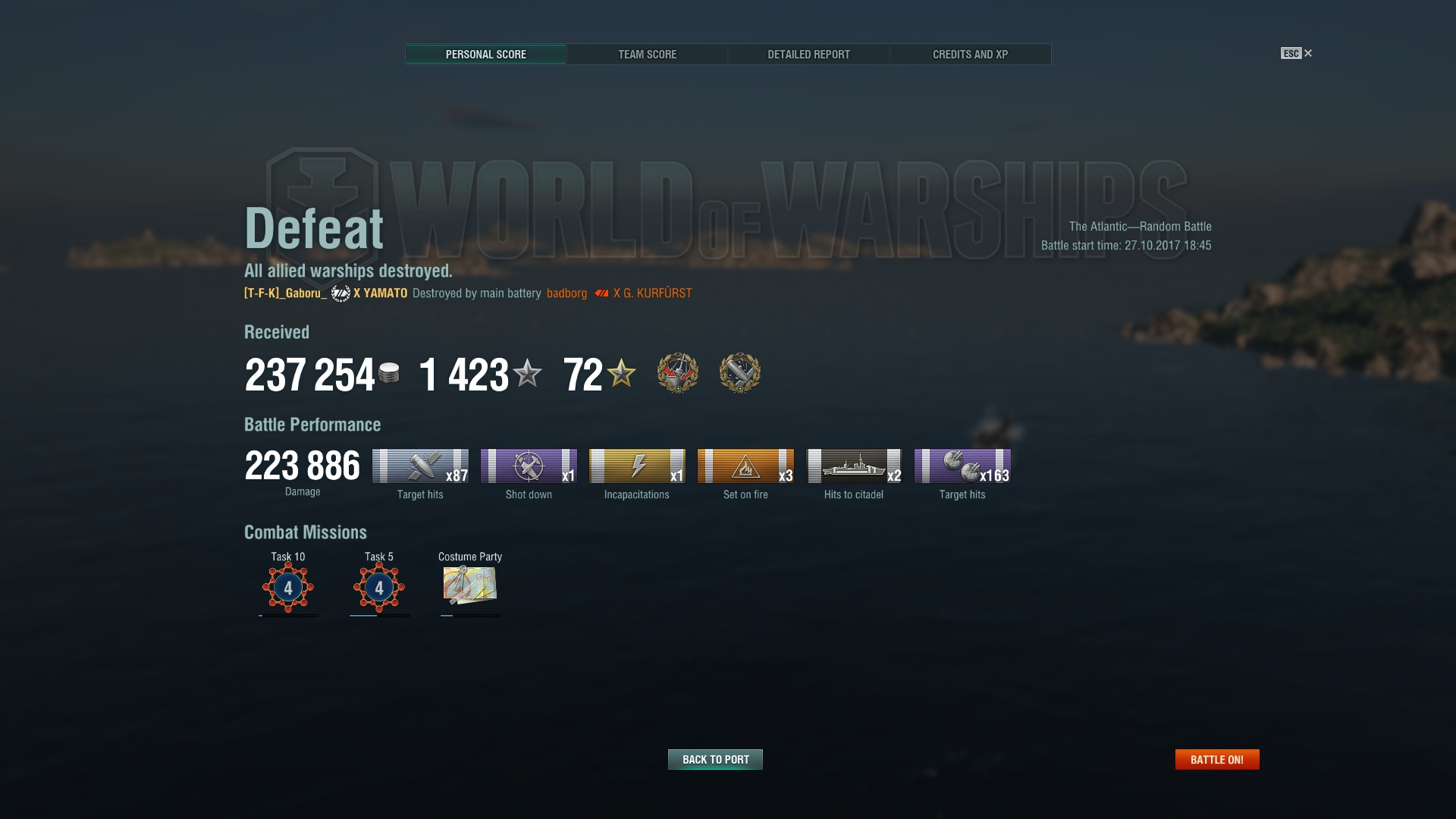Click the x163 secondary Target hits ribbon
Image resolution: width=1456 pixels, height=819 pixels.
(962, 466)
